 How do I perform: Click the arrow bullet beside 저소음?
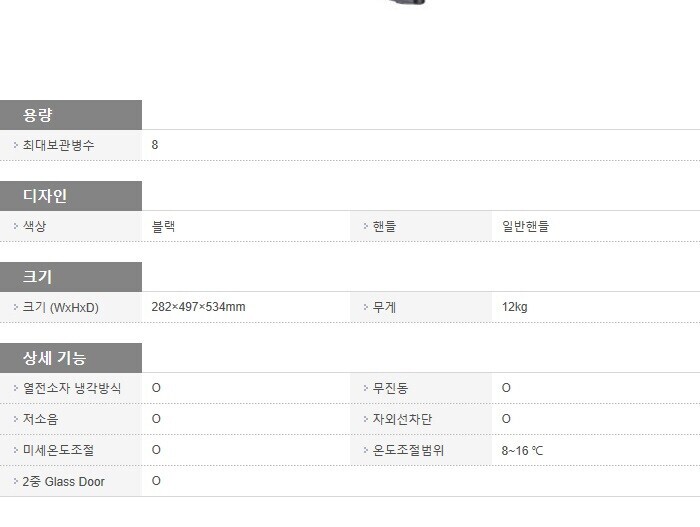pos(16,419)
